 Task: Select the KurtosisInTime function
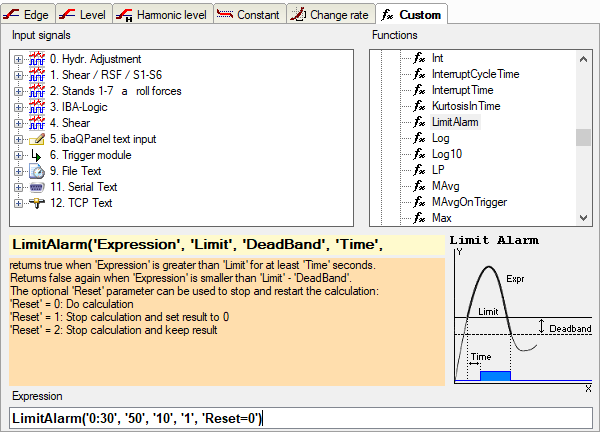465,106
